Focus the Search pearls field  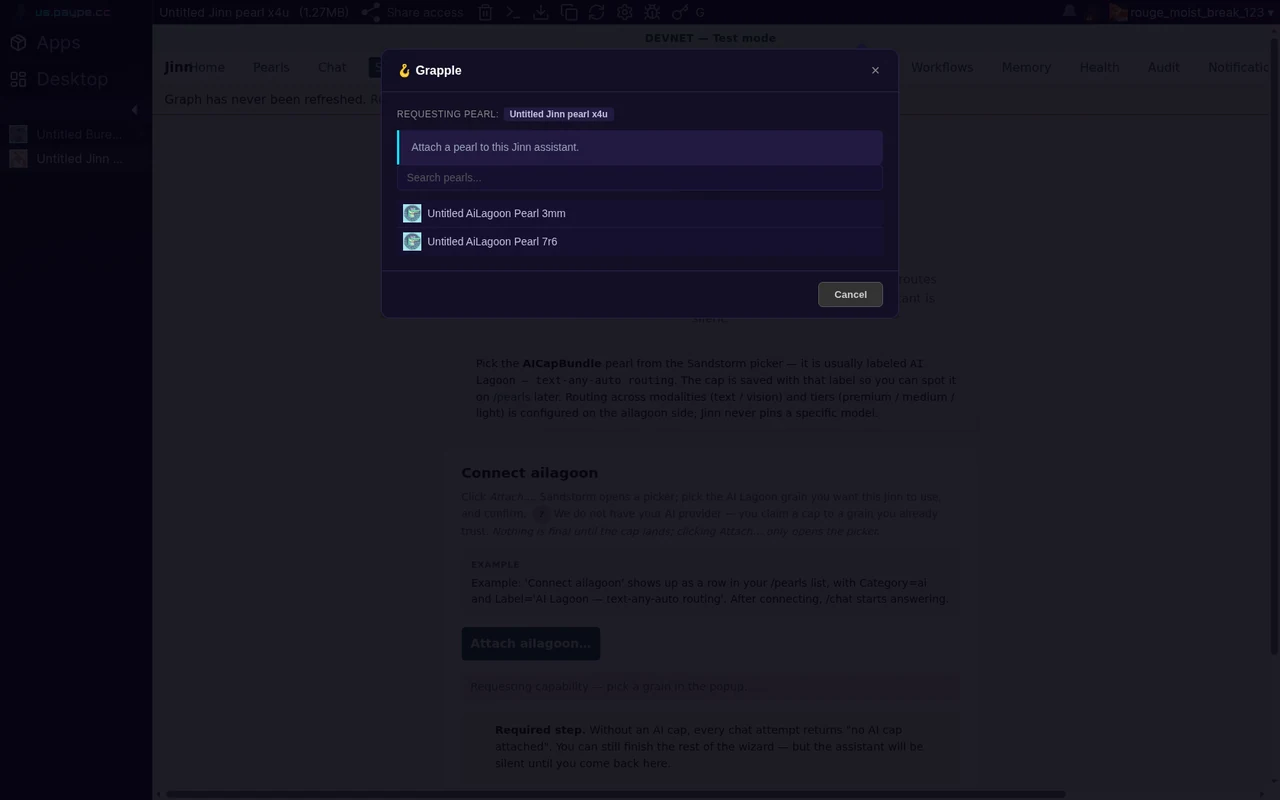[x=640, y=177]
